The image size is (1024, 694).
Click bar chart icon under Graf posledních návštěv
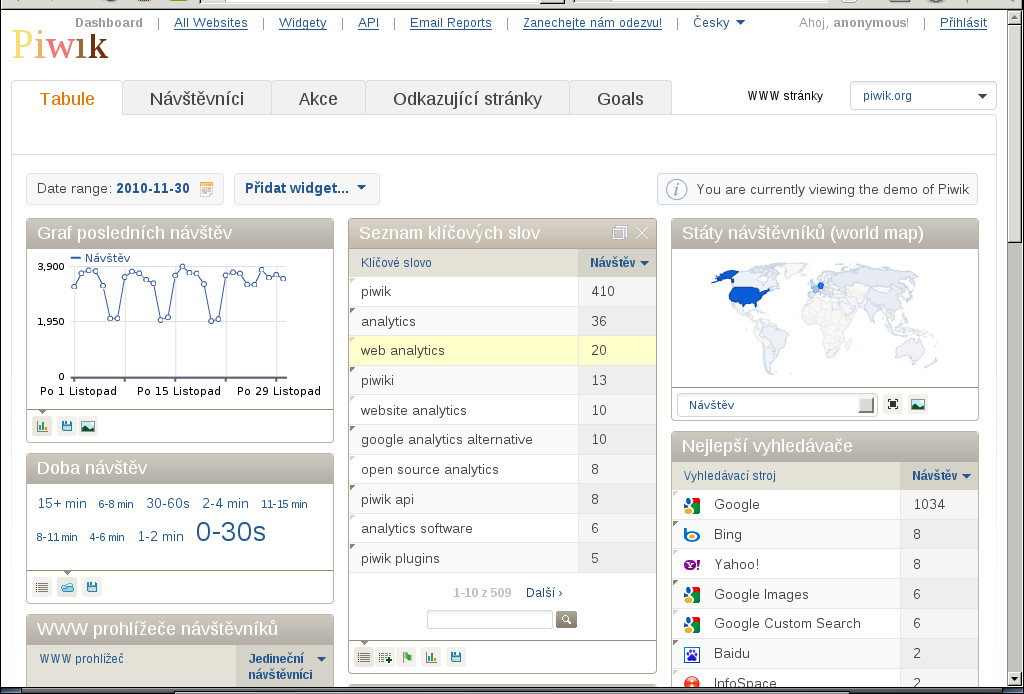tap(42, 426)
